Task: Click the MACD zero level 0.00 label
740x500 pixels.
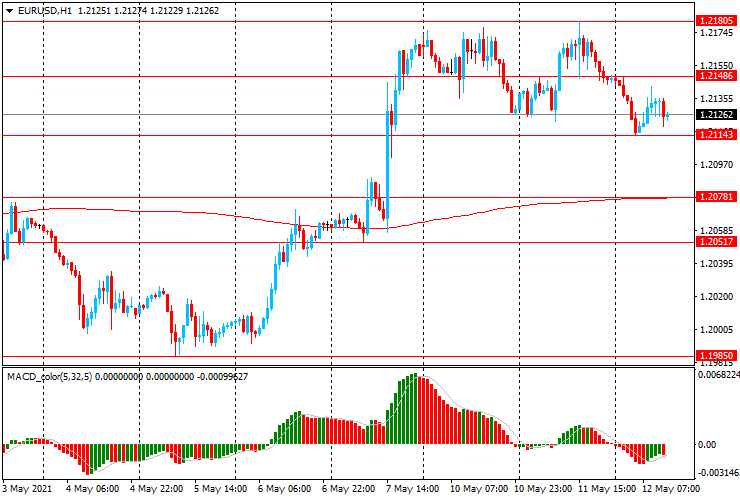Action: tap(708, 445)
